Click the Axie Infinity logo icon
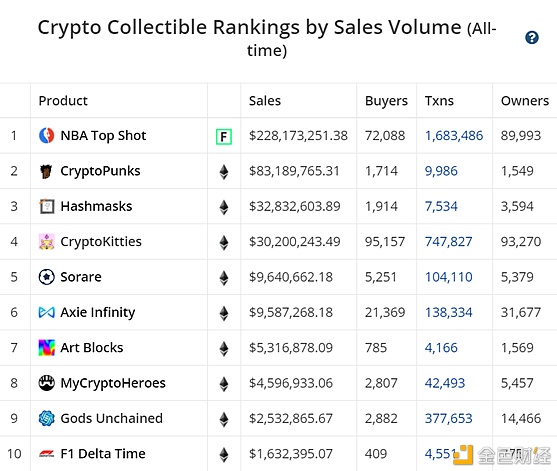This screenshot has height=471, width=557. click(47, 312)
